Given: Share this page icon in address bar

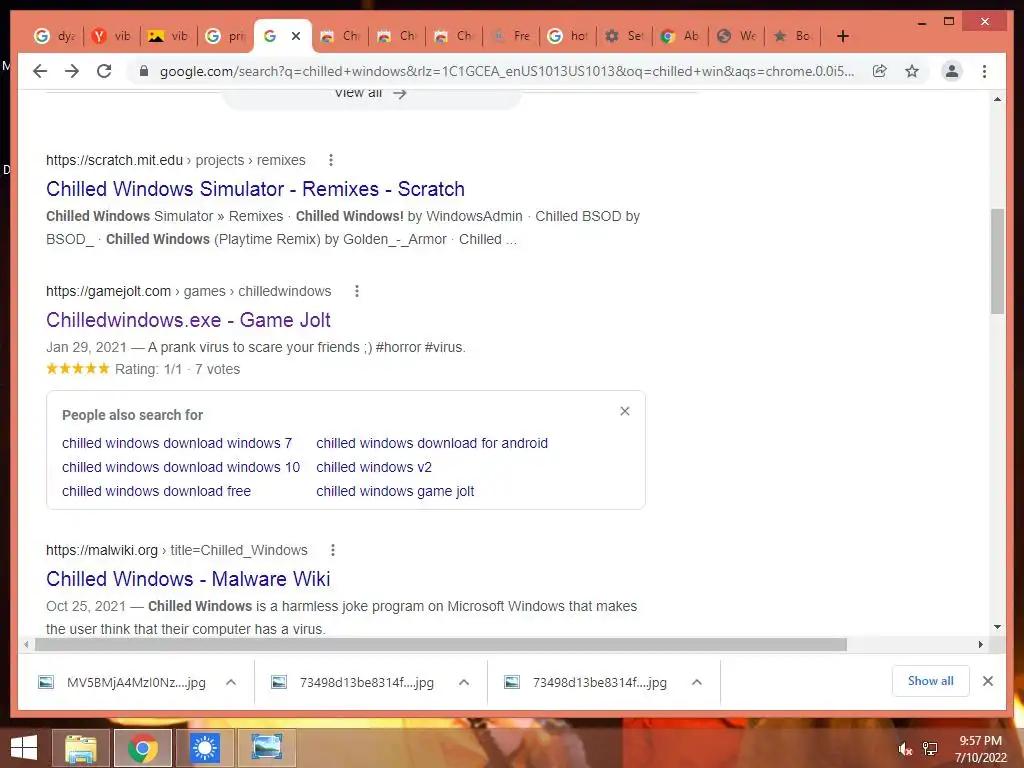Looking at the screenshot, I should 880,71.
